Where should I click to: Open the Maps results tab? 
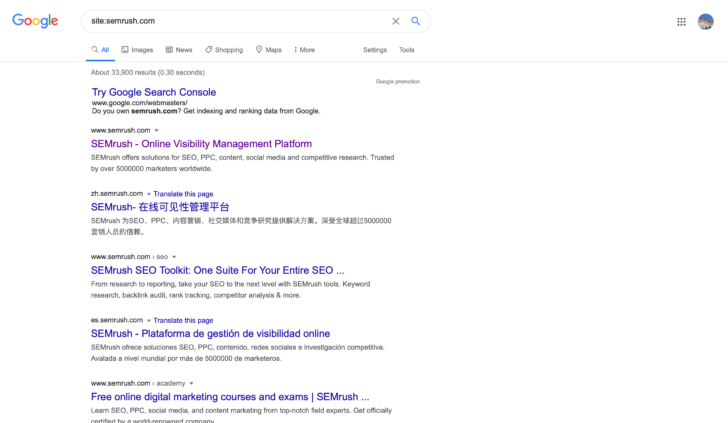pos(269,50)
